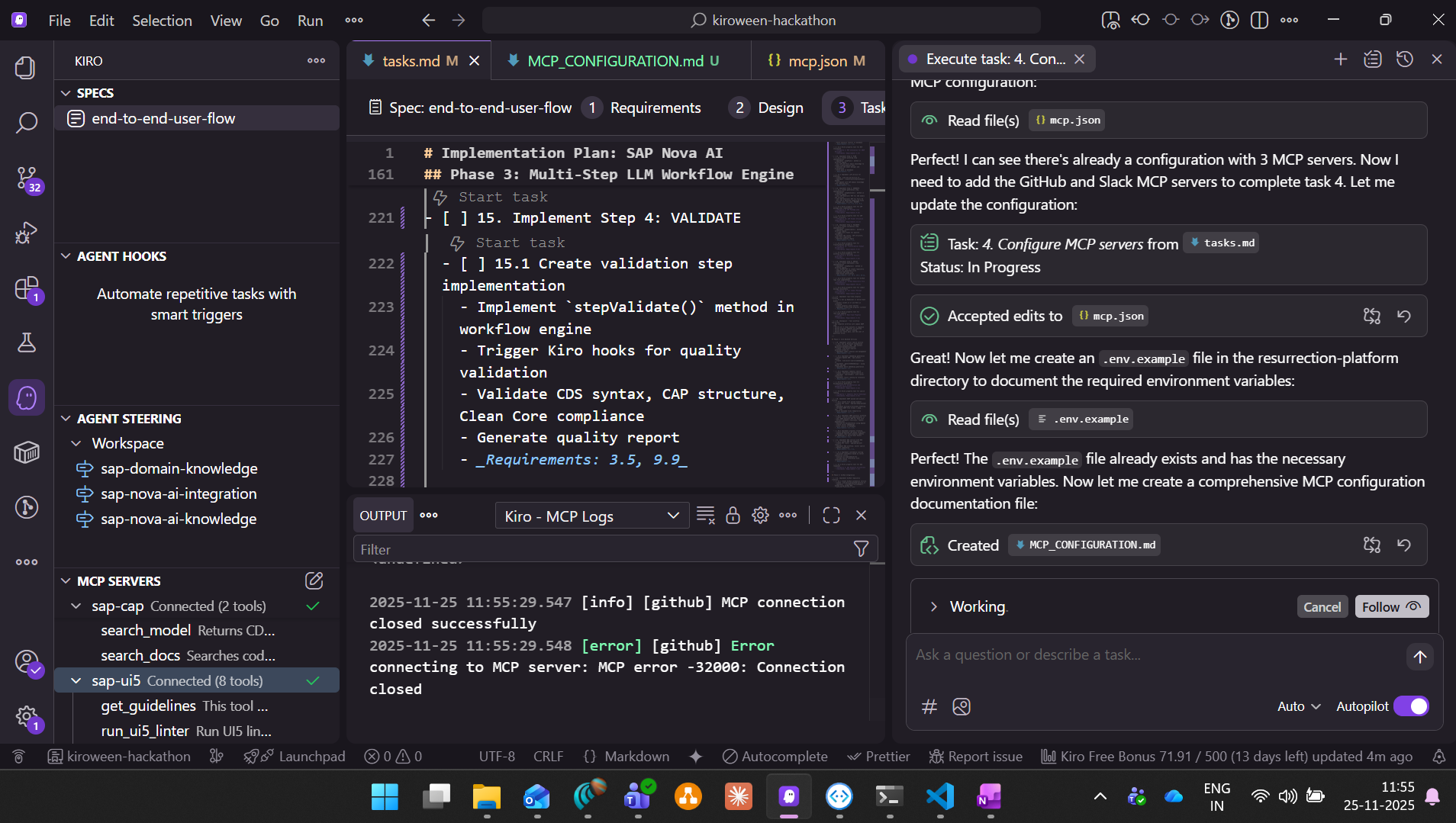Open the Search view in activity bar
Viewport: 1456px width, 823px height.
[x=26, y=123]
